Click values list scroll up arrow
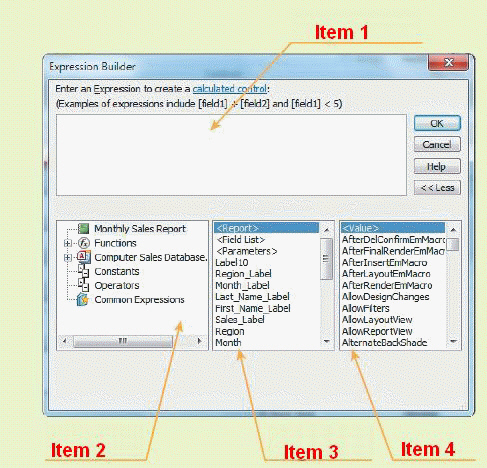 click(453, 229)
